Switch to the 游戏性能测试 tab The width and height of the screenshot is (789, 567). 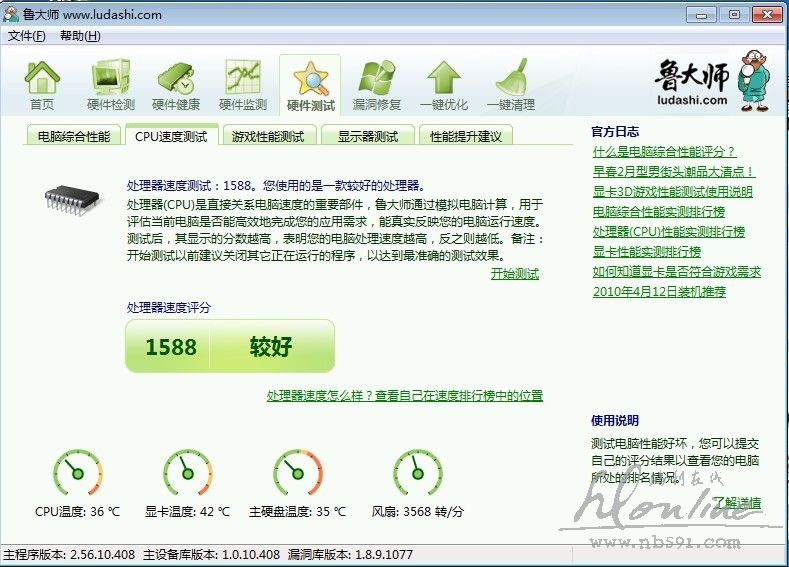[x=267, y=136]
